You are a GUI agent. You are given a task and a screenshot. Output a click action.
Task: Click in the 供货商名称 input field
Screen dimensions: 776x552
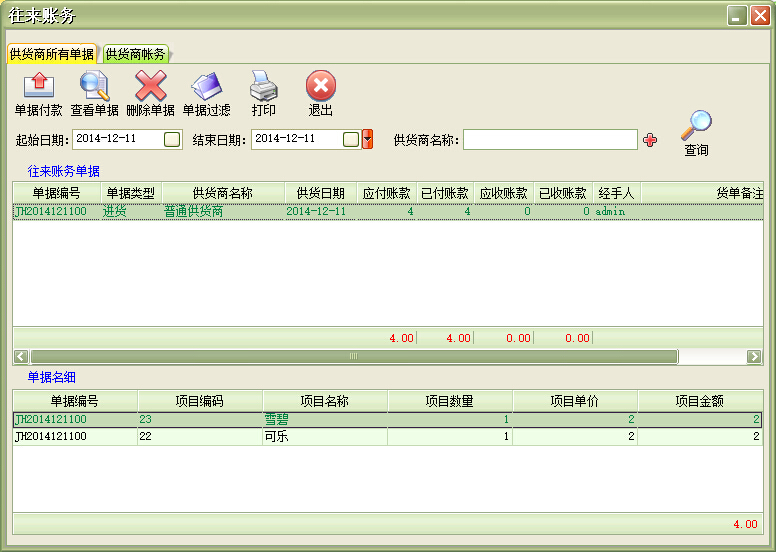pos(549,139)
